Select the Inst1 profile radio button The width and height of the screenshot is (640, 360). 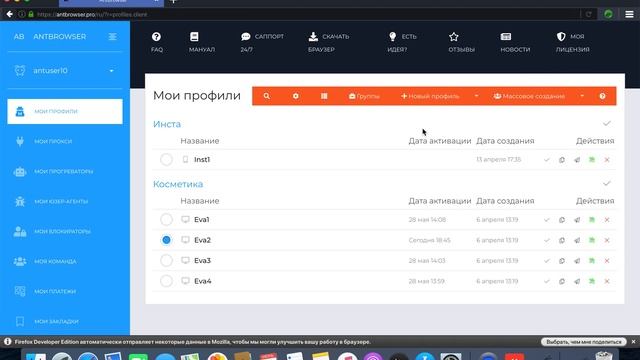[166, 160]
